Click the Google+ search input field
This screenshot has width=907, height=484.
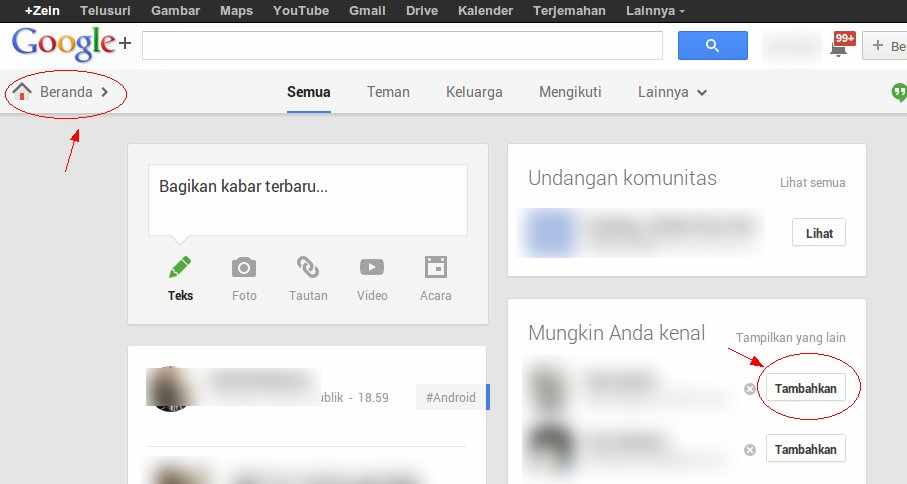pyautogui.click(x=403, y=45)
